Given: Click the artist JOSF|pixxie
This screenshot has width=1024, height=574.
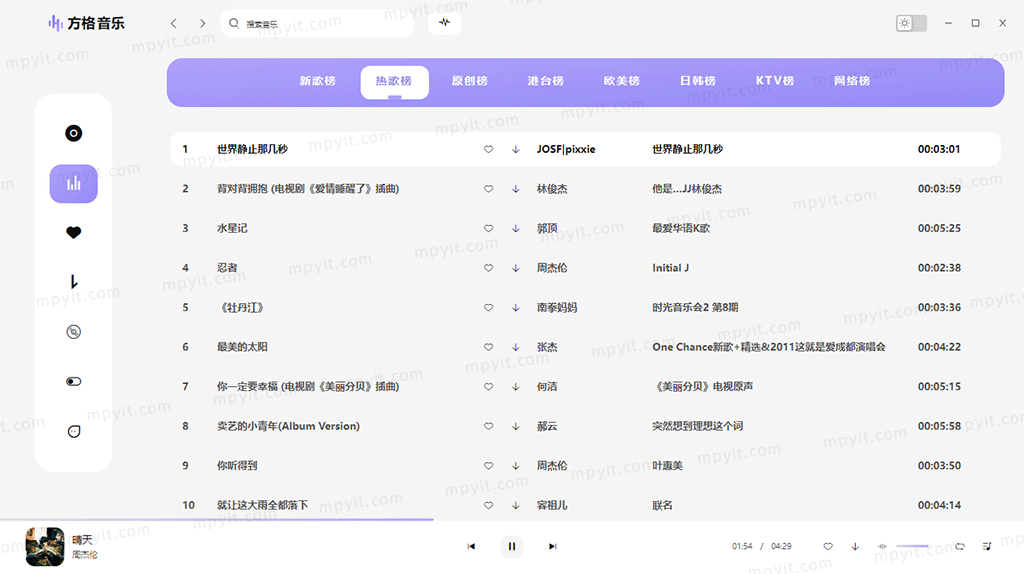Looking at the screenshot, I should pyautogui.click(x=566, y=150).
